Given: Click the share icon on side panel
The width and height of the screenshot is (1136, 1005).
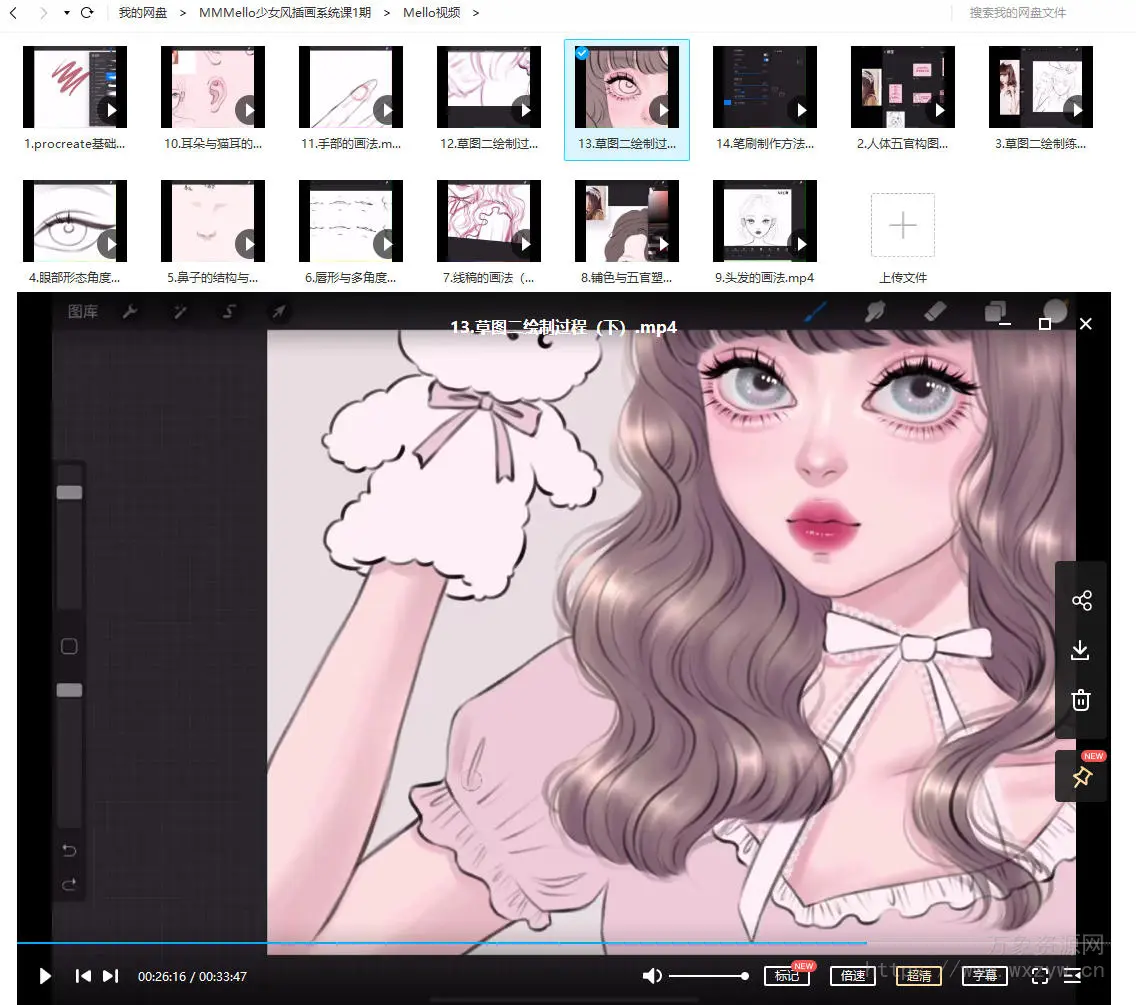Looking at the screenshot, I should [x=1081, y=601].
